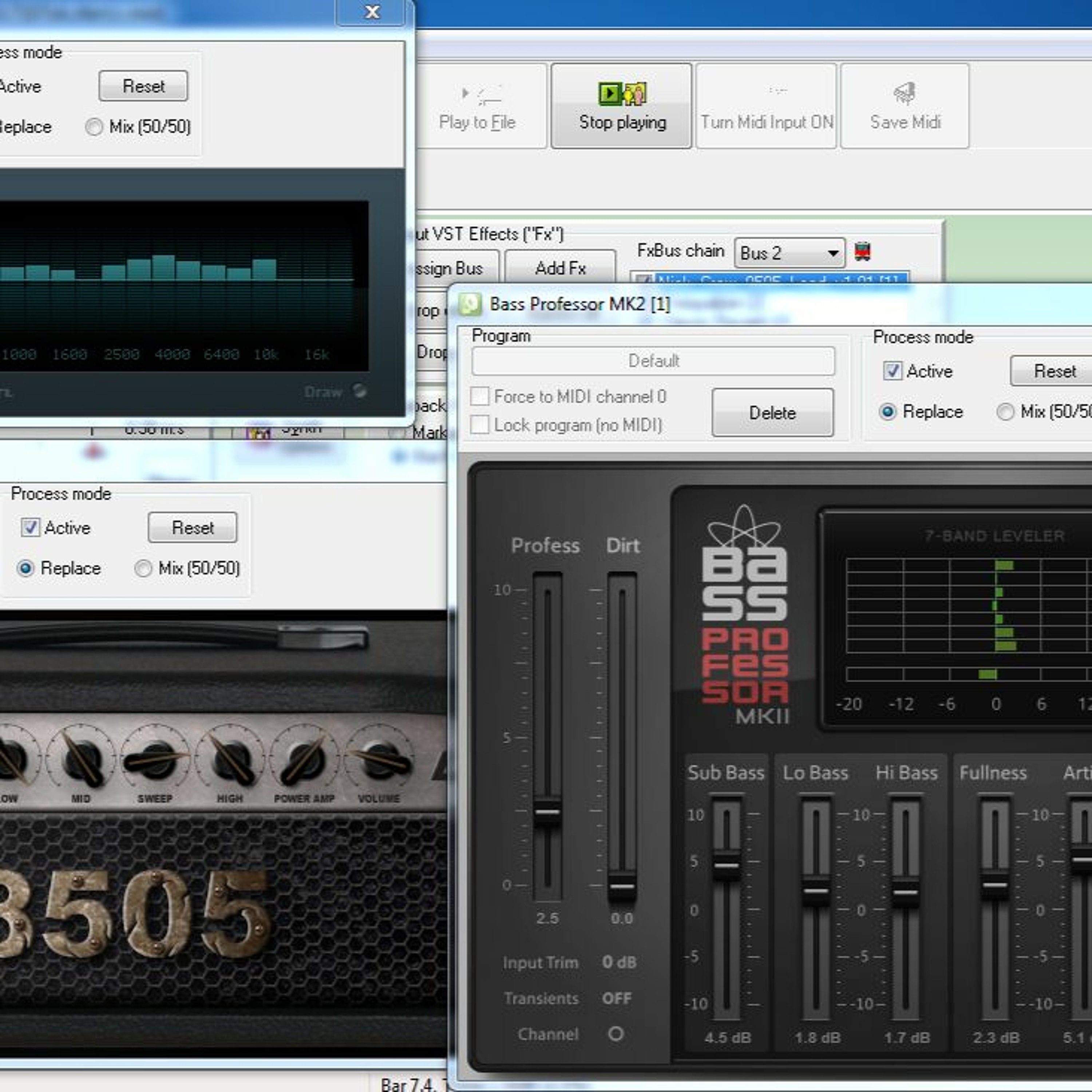Uncheck Active in Bass Professor Process mode
The width and height of the screenshot is (1092, 1092).
point(893,371)
